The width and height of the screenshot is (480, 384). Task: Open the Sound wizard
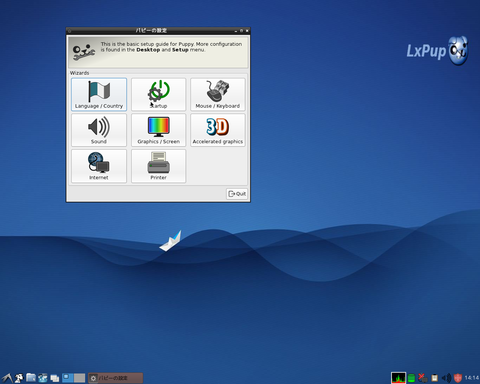(99, 130)
